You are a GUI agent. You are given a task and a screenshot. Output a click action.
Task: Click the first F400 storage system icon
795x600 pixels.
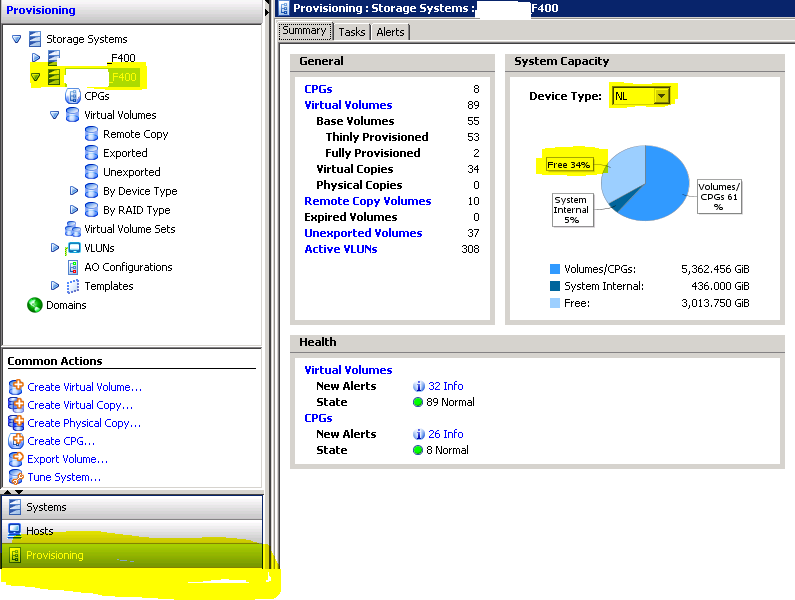pos(54,58)
